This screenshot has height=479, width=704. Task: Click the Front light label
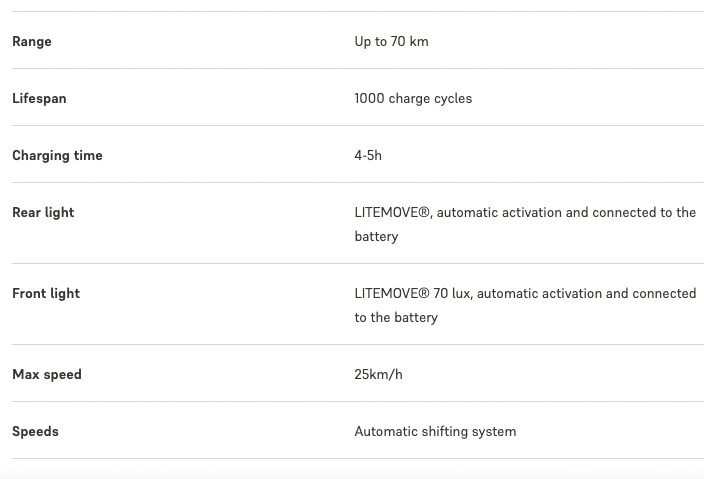[46, 293]
